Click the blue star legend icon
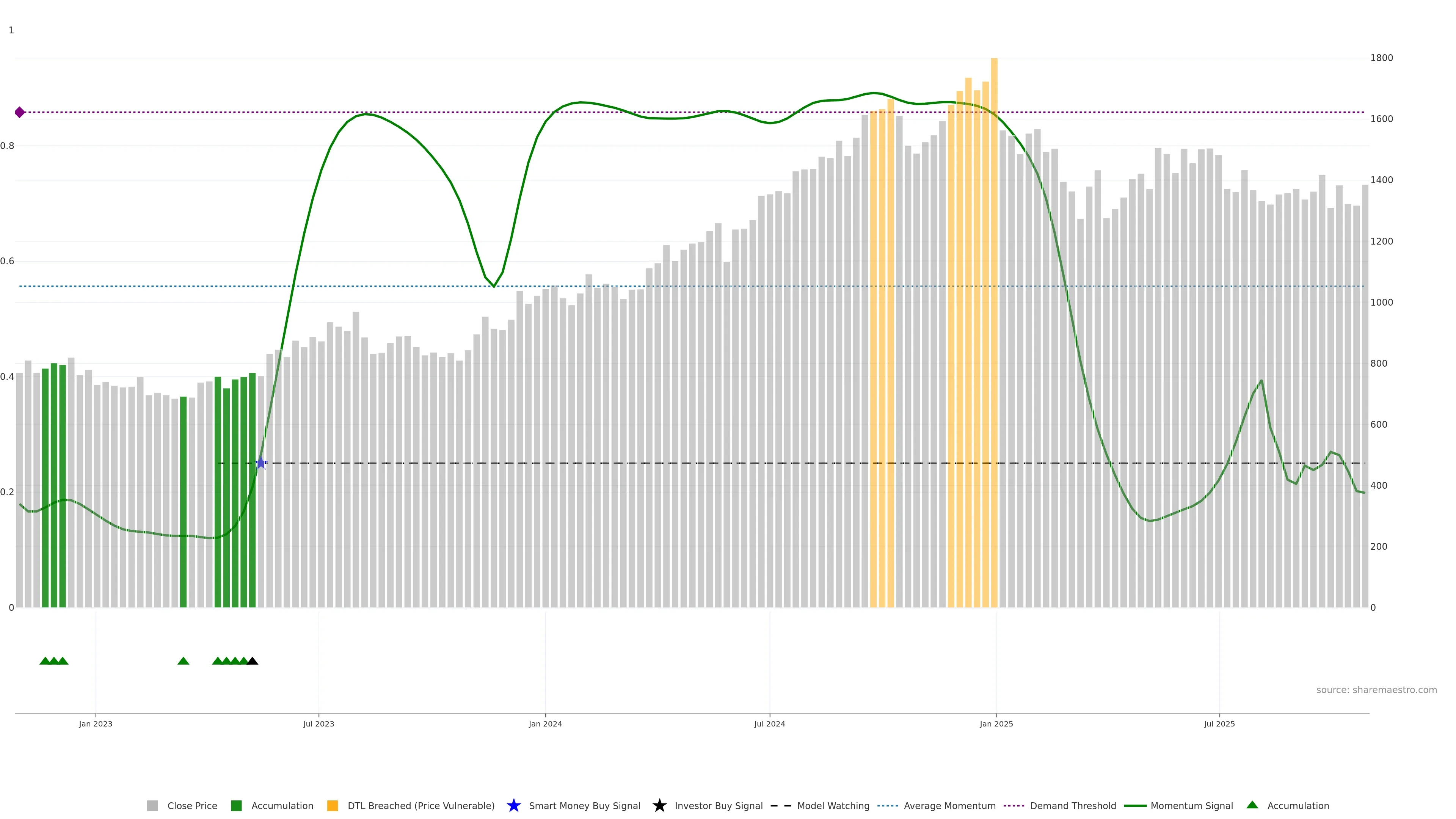Viewport: 1456px width, 819px height. pos(513,805)
